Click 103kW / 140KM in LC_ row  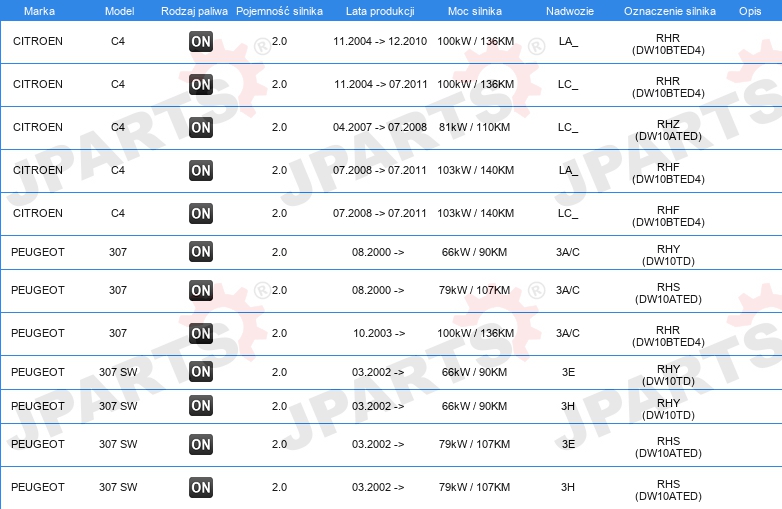(475, 213)
